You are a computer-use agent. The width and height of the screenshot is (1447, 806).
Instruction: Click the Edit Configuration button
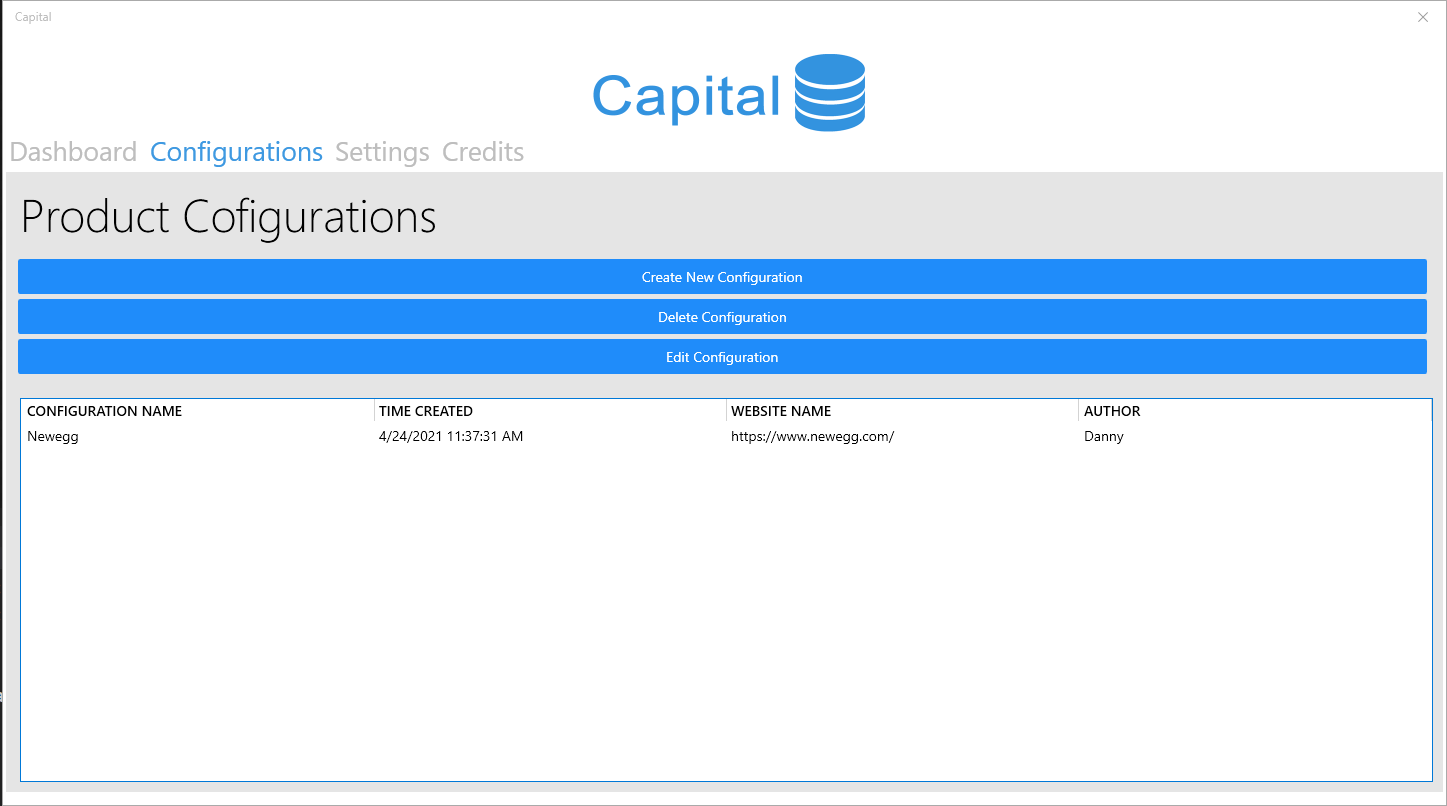click(722, 357)
